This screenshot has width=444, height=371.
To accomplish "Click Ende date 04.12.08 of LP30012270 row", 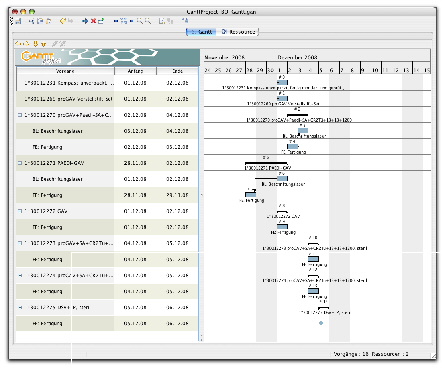I will 177,115.
